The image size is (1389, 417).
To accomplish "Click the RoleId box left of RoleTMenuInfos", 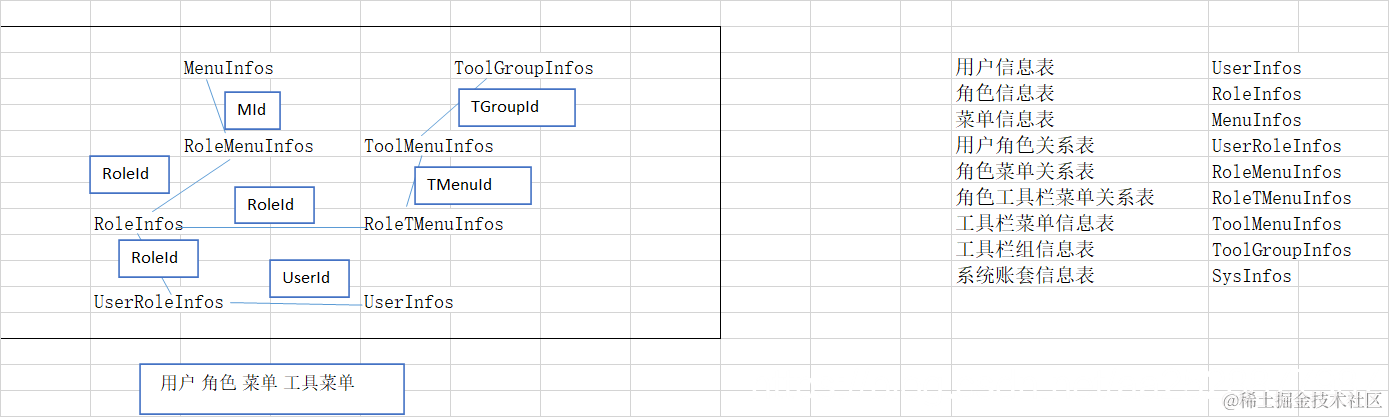I will [x=274, y=205].
